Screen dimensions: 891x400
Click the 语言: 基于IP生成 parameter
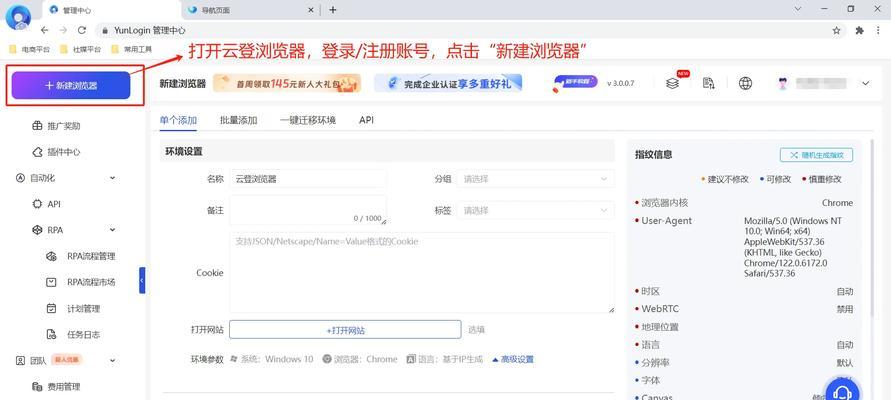click(x=445, y=359)
